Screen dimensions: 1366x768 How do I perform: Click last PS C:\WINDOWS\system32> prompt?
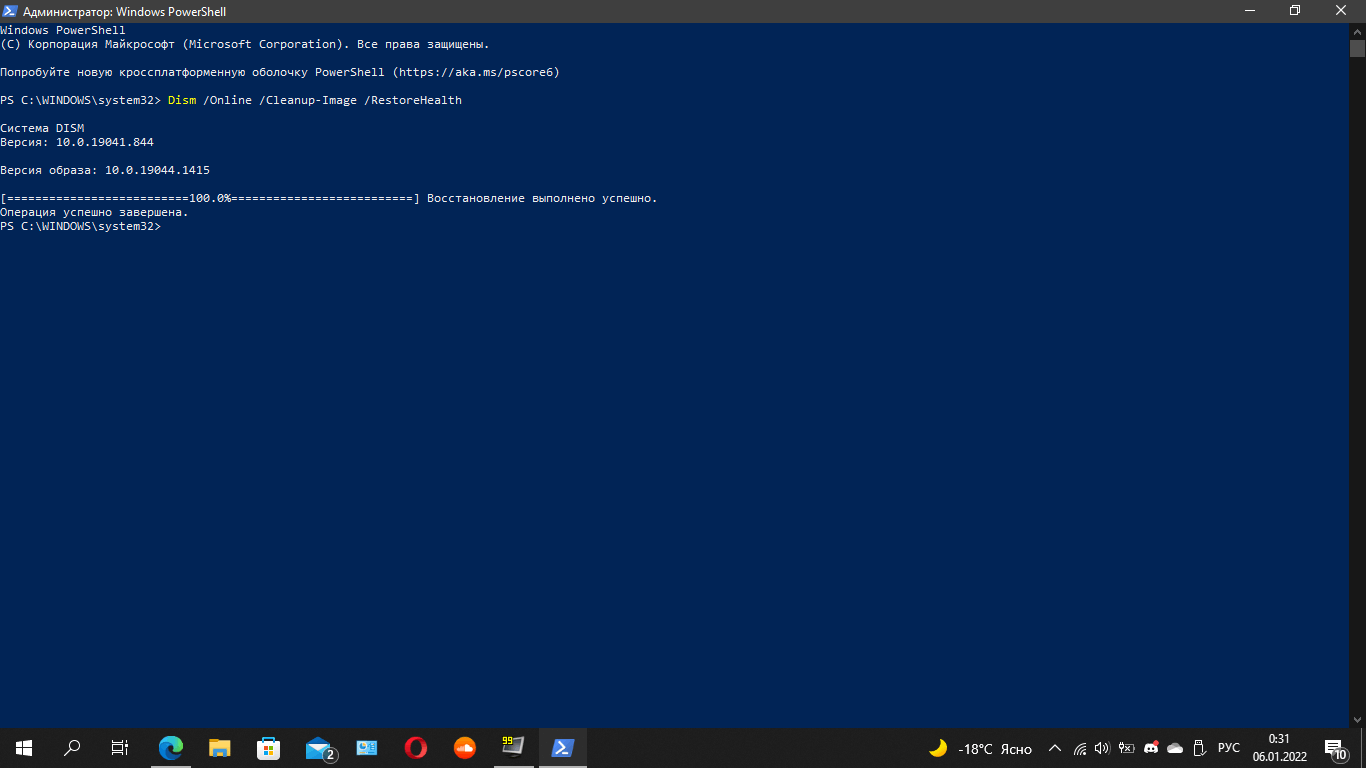click(80, 226)
